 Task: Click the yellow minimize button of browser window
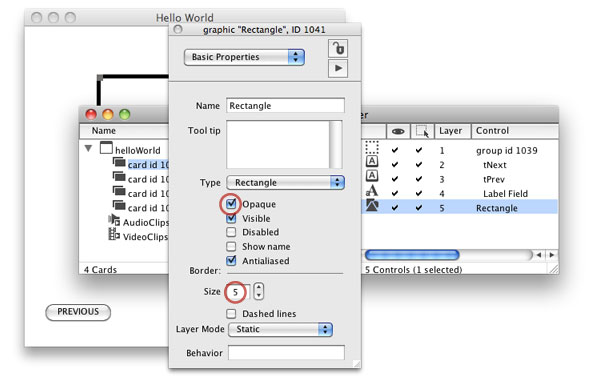click(108, 114)
